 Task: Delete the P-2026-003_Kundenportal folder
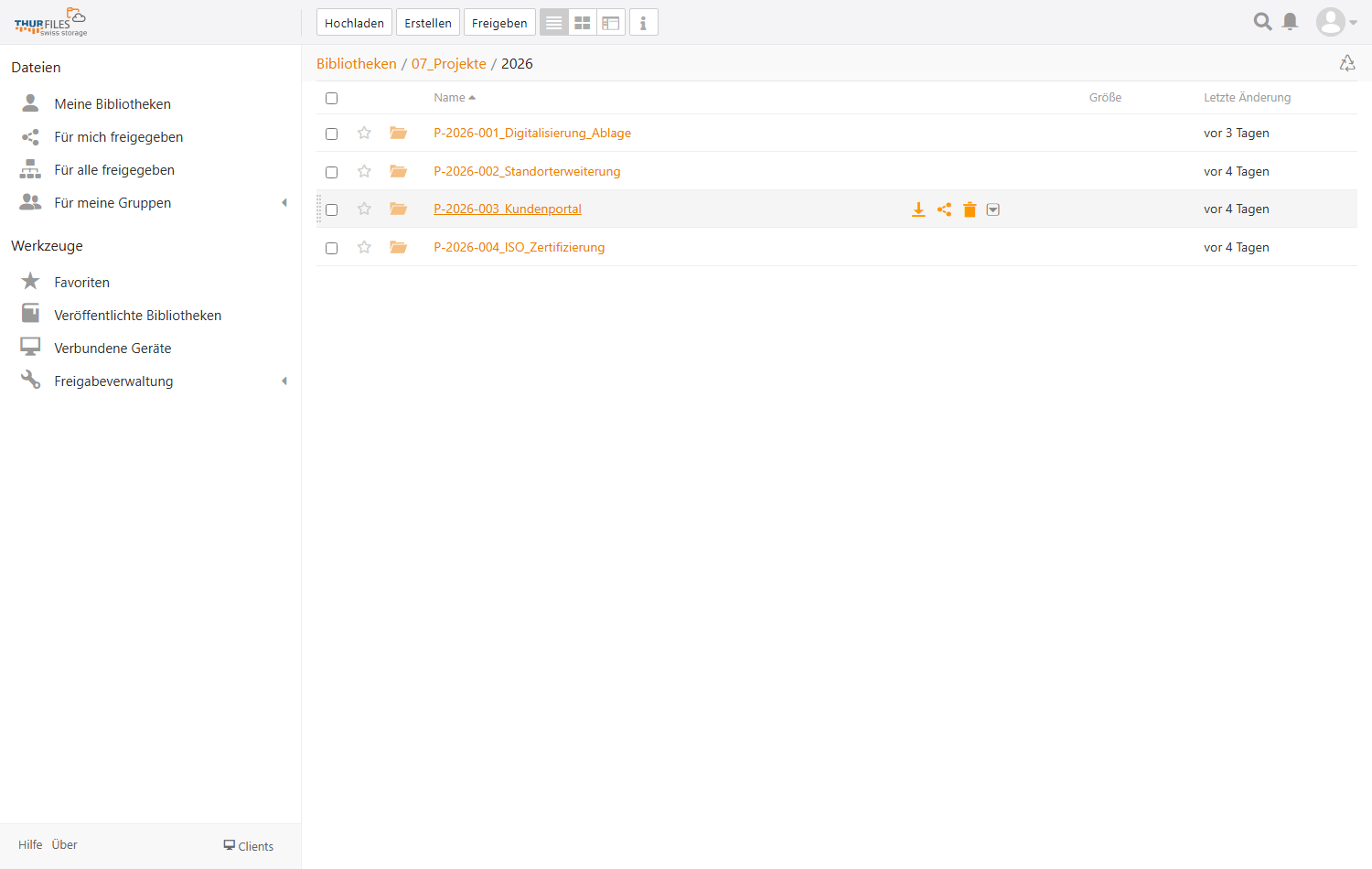pos(970,209)
